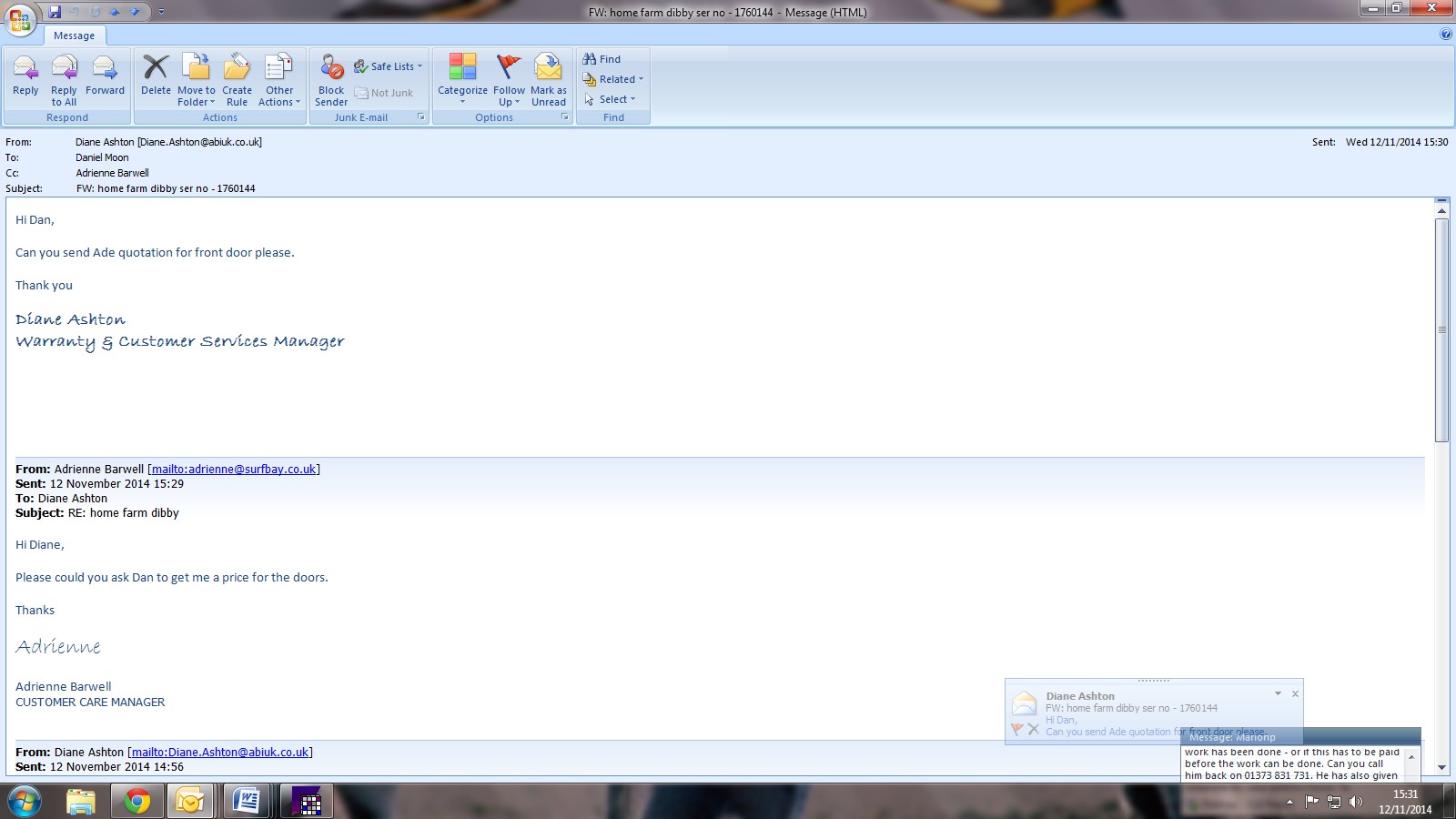The image size is (1456, 819).
Task: Open the Categorize color menu
Action: [462, 77]
